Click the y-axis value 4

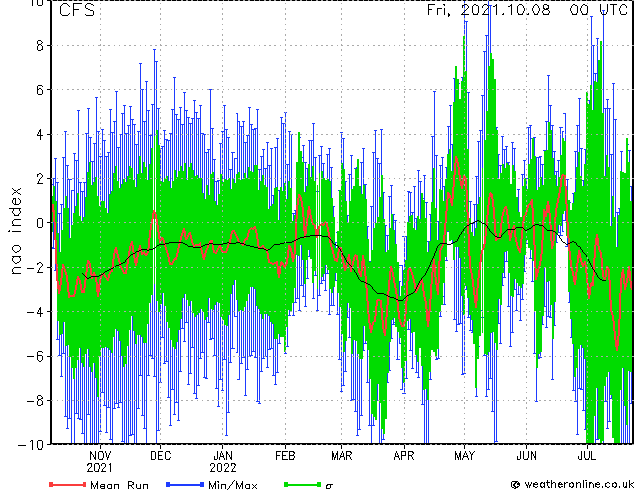pos(40,134)
